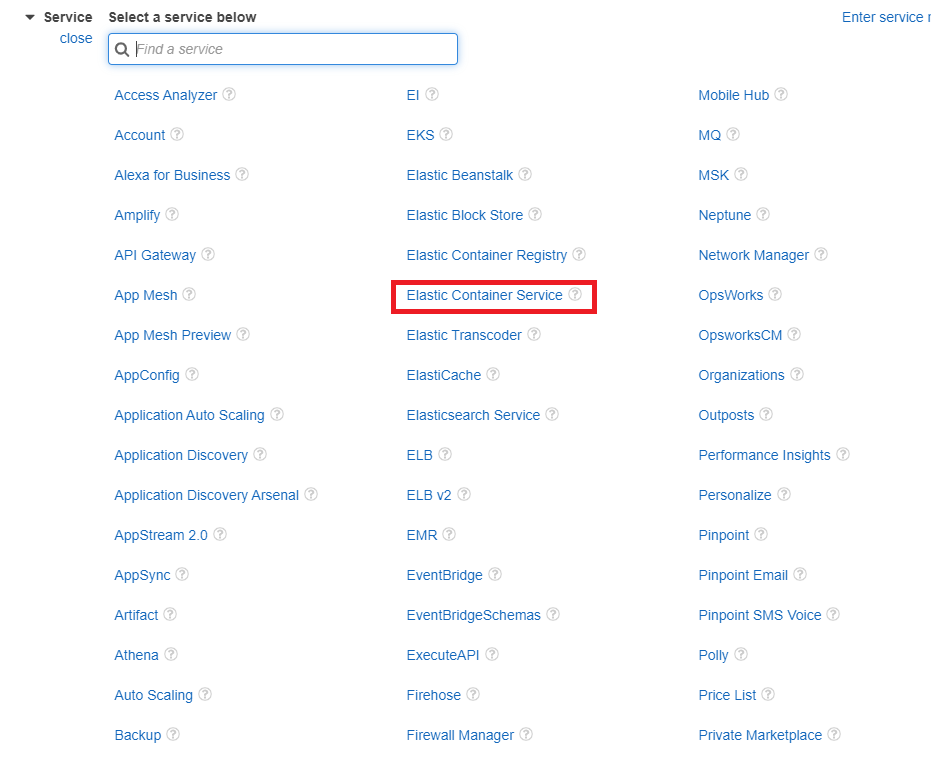Screen dimensions: 931x759
Task: Choose the EI service link
Action: coord(413,95)
